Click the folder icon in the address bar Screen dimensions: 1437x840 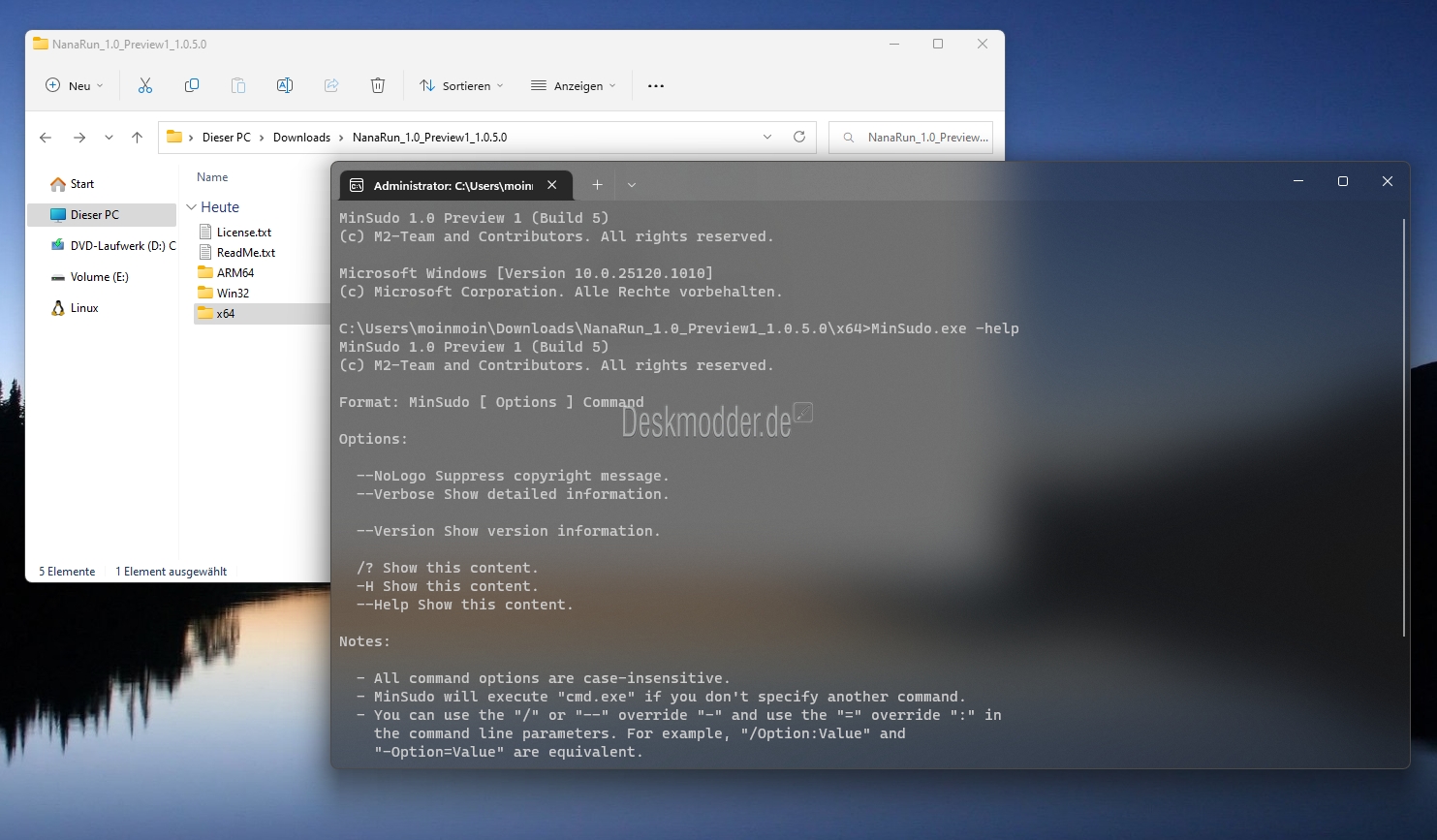tap(174, 137)
